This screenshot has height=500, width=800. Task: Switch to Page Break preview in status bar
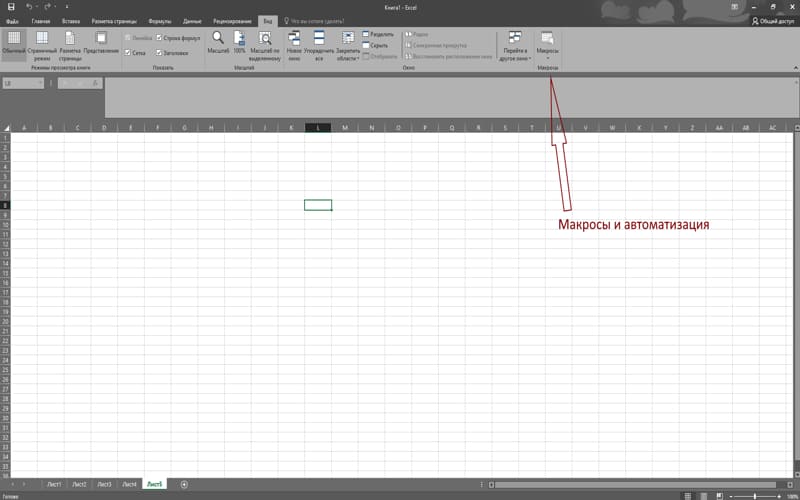tap(719, 496)
